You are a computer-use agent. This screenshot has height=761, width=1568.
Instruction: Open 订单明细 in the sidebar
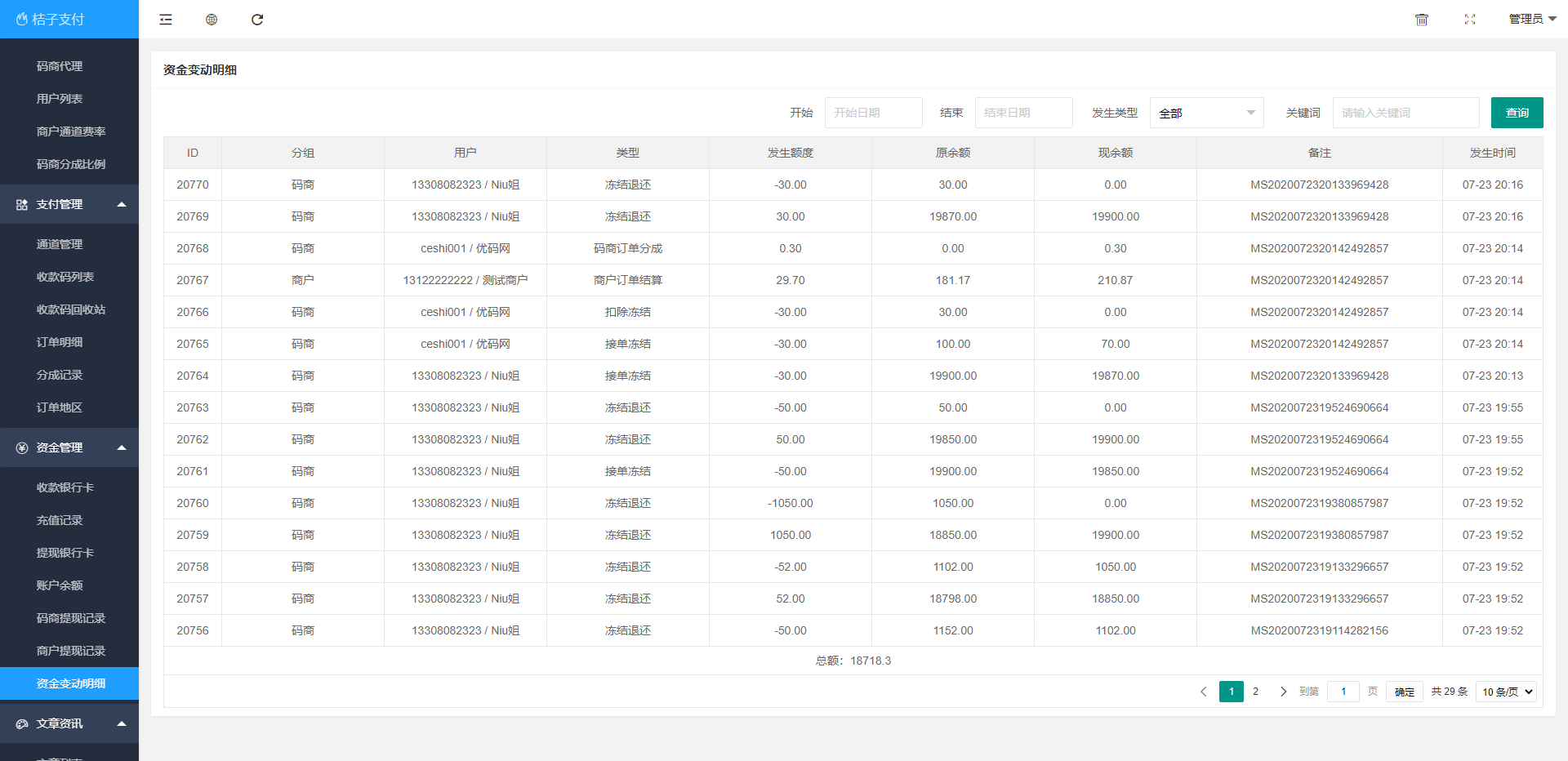(x=60, y=342)
